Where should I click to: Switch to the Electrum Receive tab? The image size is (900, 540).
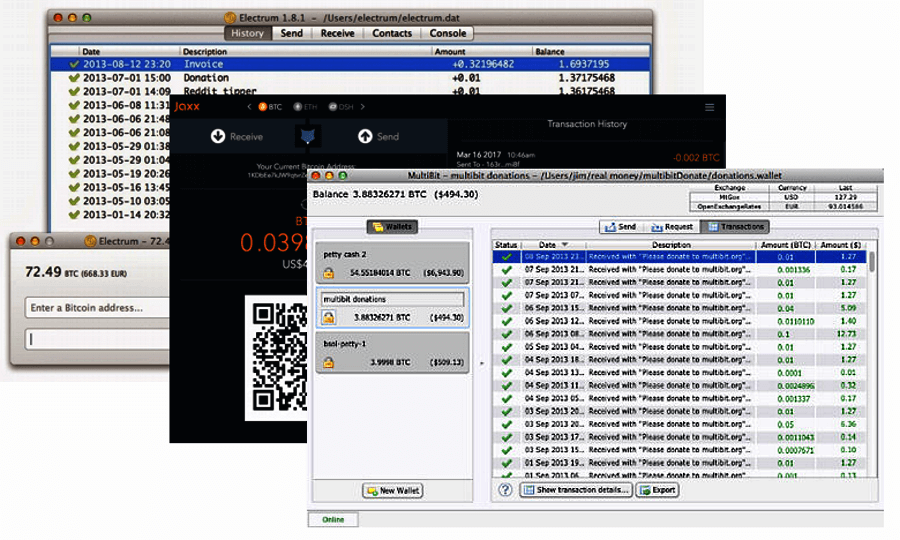click(337, 33)
